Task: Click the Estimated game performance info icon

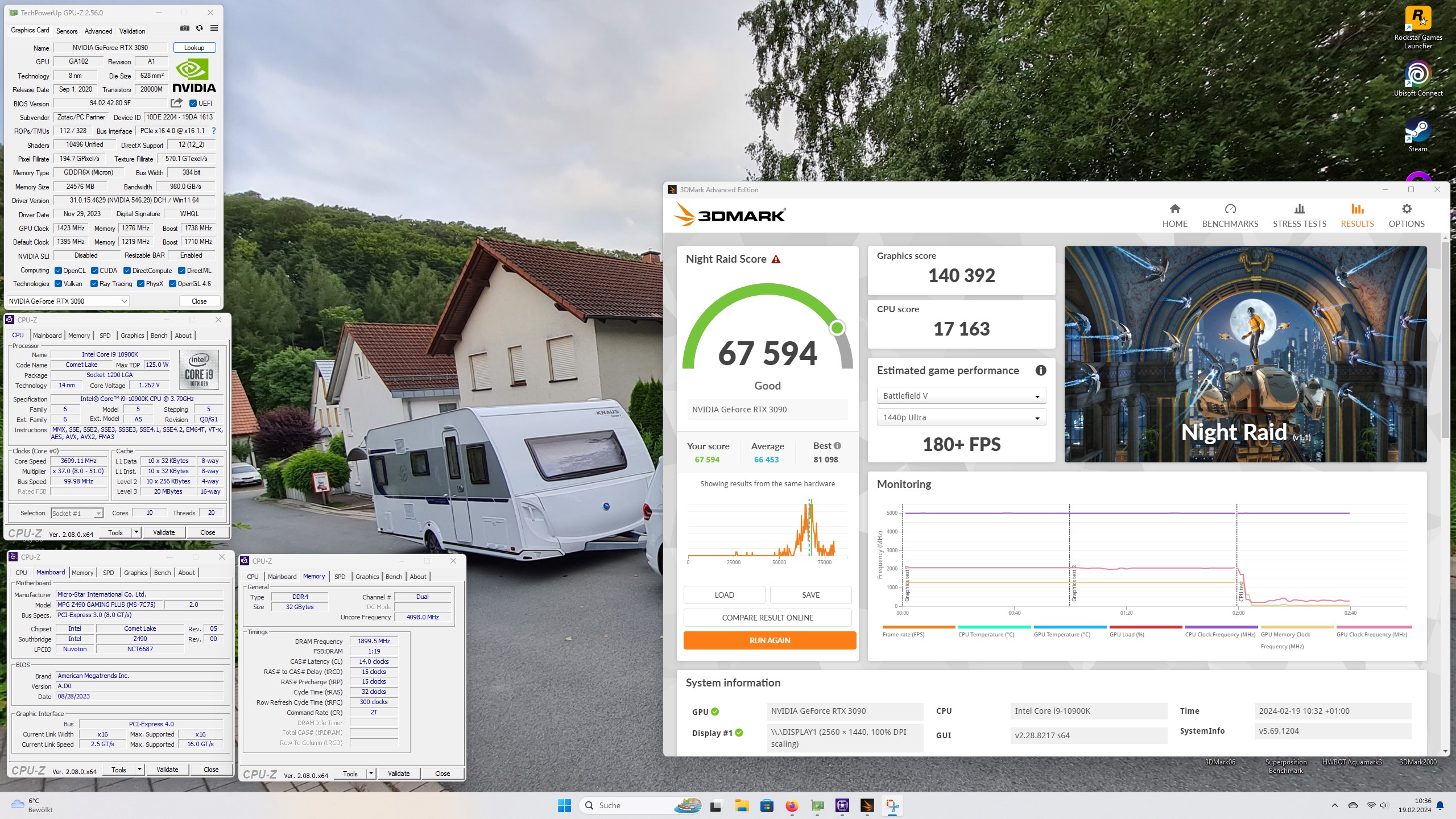Action: 1041,370
